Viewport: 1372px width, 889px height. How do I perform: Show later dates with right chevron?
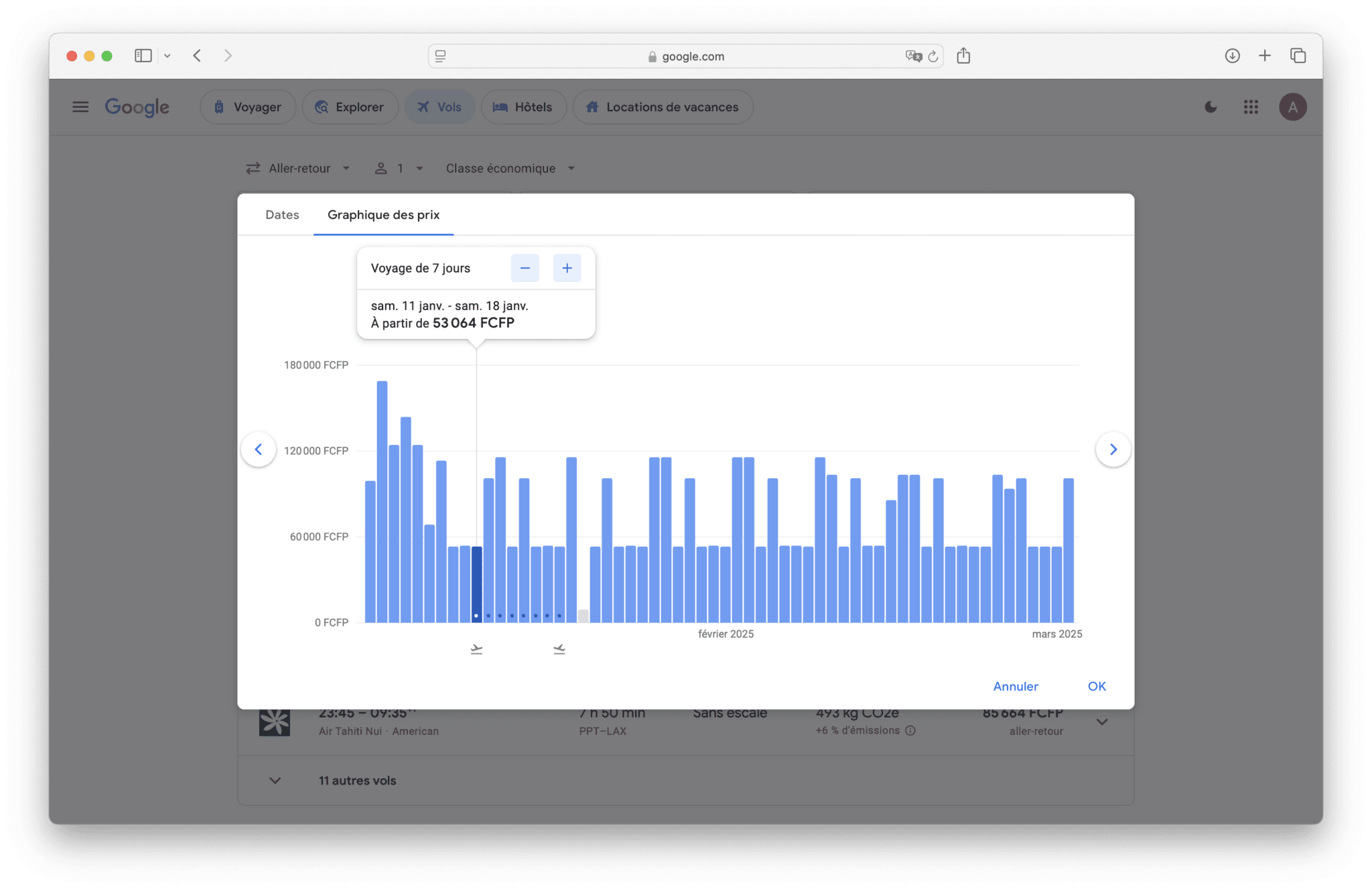1113,450
